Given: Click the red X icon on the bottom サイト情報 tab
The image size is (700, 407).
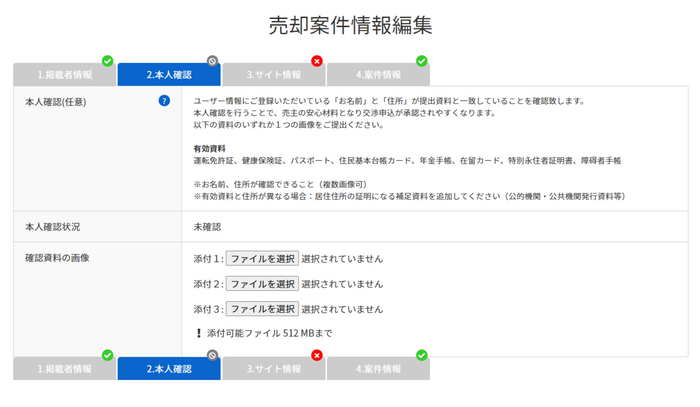Looking at the screenshot, I should [317, 355].
